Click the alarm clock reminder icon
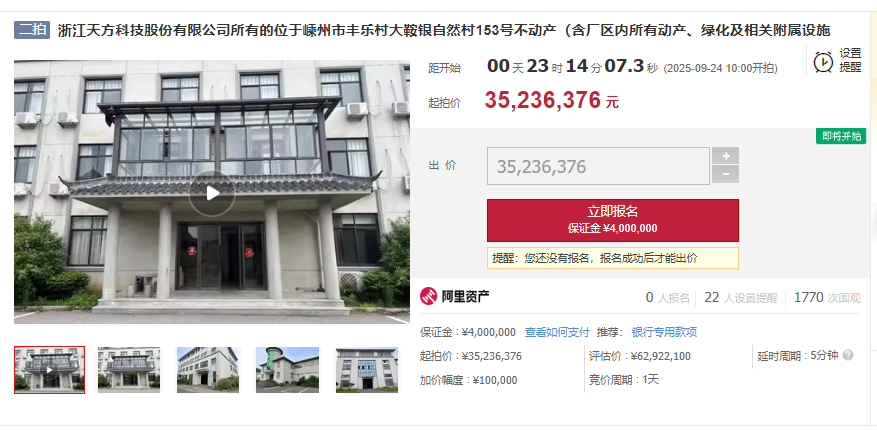Image resolution: width=877 pixels, height=430 pixels. 823,61
